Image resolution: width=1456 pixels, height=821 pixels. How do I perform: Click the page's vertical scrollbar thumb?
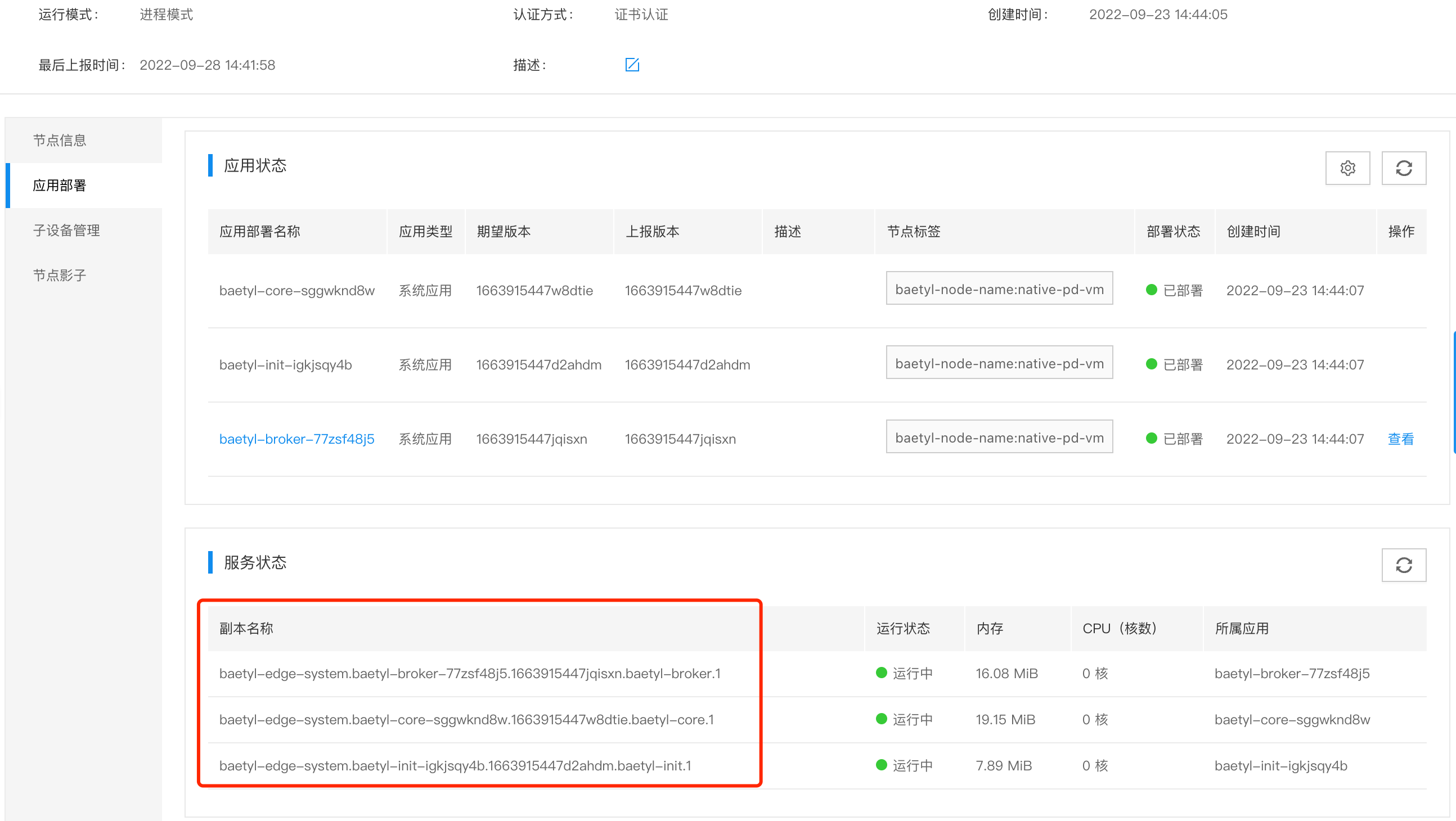coord(1454,393)
